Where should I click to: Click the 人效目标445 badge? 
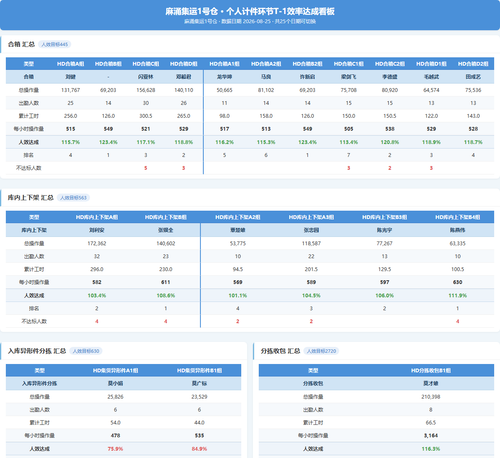54,44
